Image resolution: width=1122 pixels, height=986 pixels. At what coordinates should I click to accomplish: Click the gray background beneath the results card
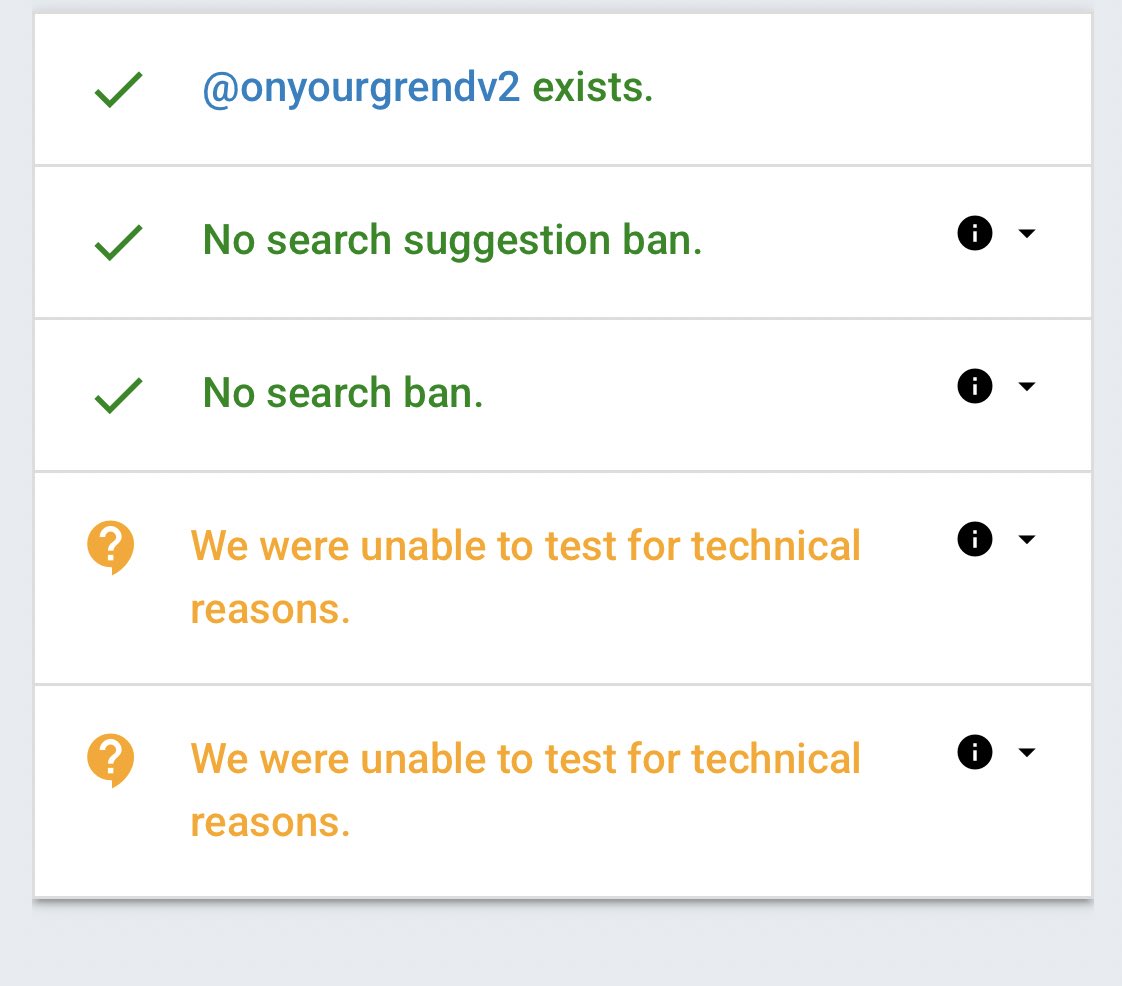[560, 946]
